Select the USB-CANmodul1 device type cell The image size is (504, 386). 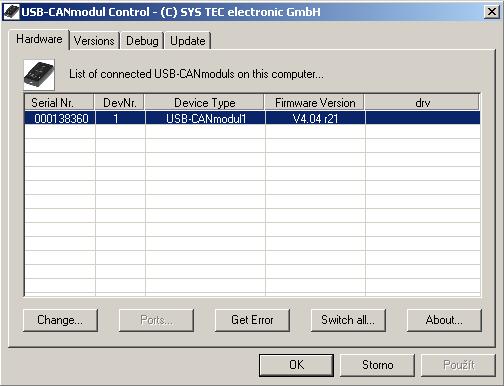[x=205, y=118]
